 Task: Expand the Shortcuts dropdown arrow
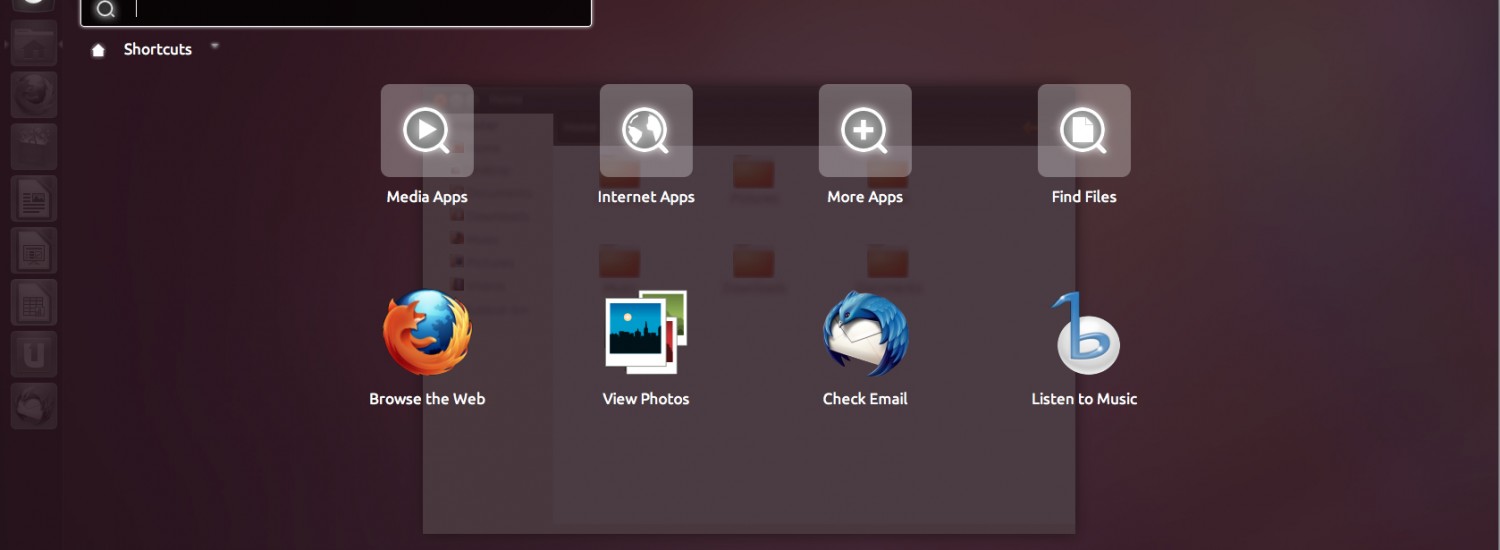[x=214, y=46]
